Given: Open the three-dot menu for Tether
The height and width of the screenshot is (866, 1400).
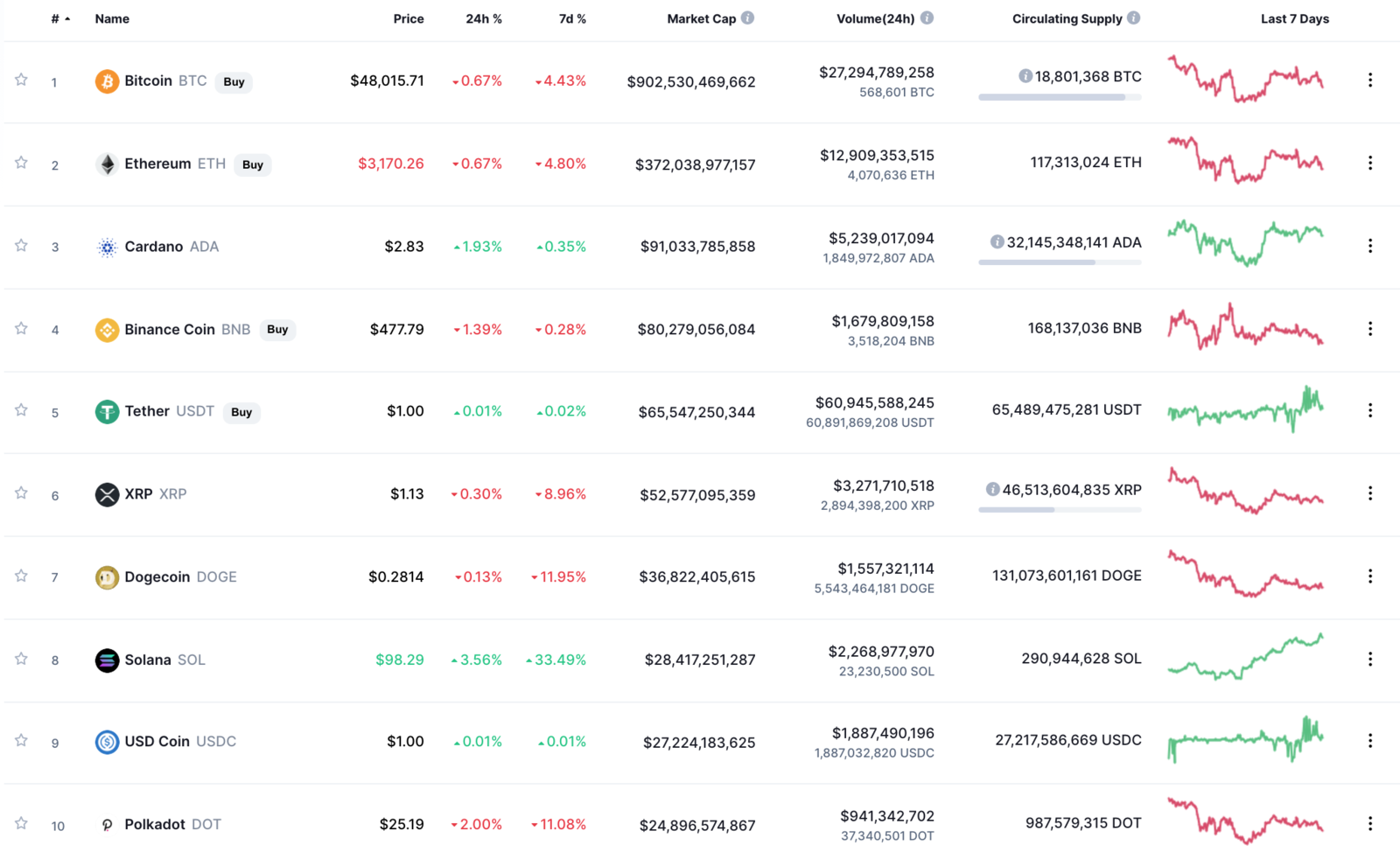Looking at the screenshot, I should pos(1370,410).
